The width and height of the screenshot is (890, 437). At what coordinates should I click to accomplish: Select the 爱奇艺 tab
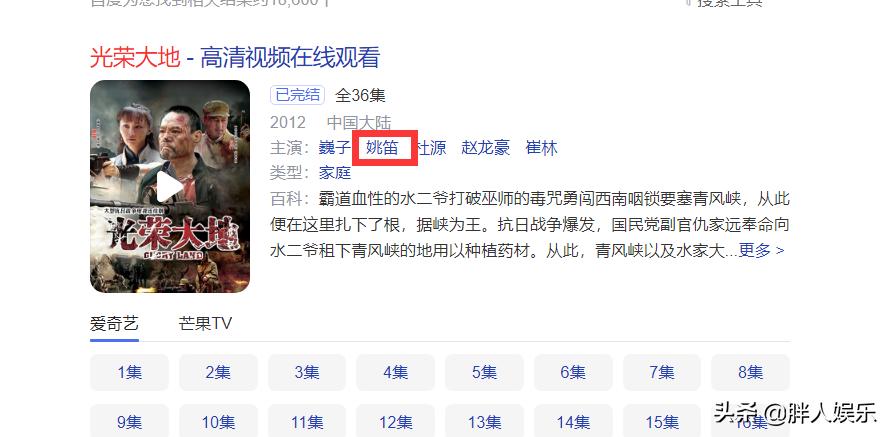pos(114,324)
